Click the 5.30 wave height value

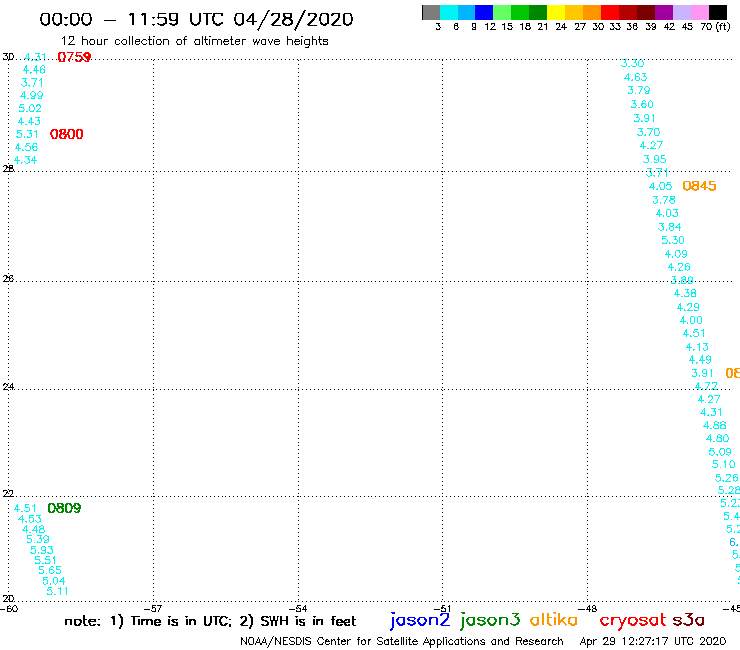673,240
